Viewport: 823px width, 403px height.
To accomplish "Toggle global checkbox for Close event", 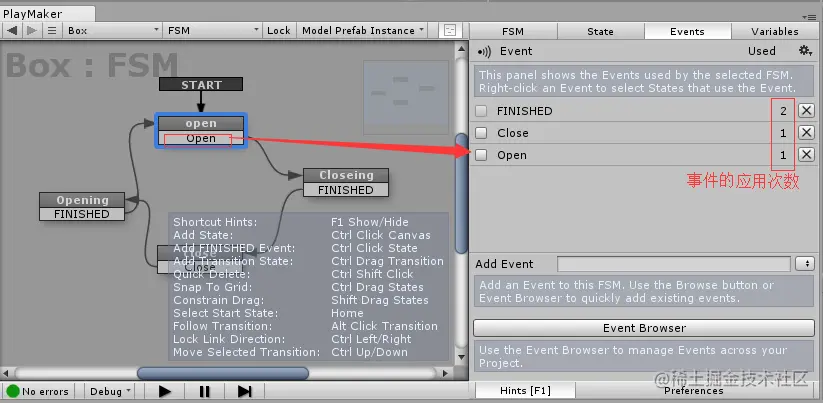I will coord(481,133).
